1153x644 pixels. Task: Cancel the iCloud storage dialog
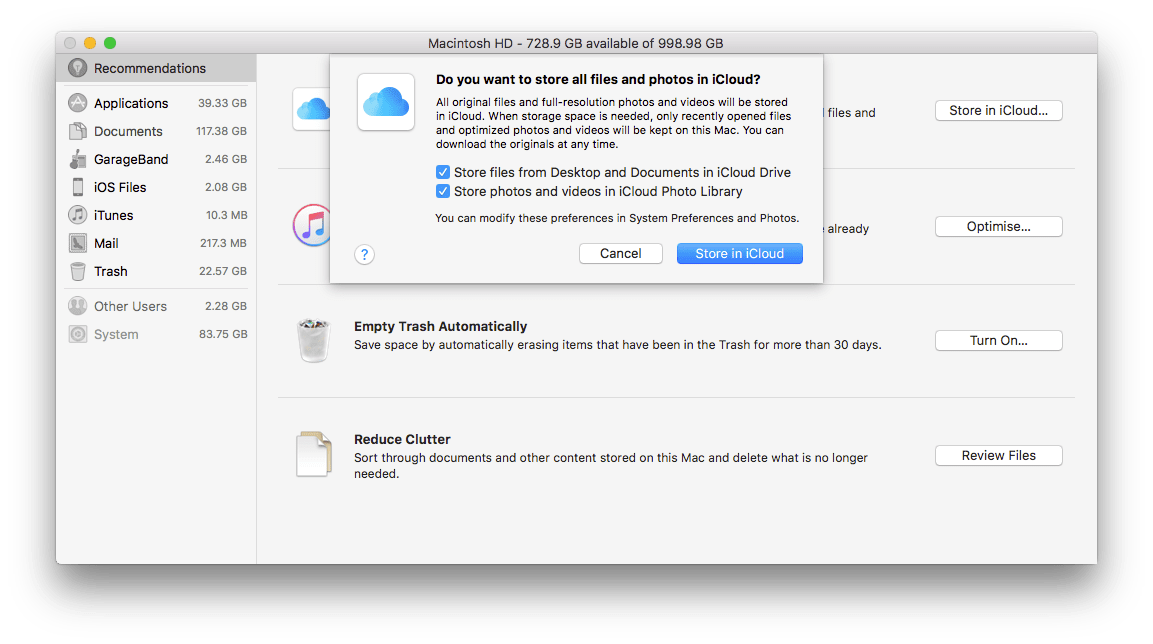(x=621, y=254)
